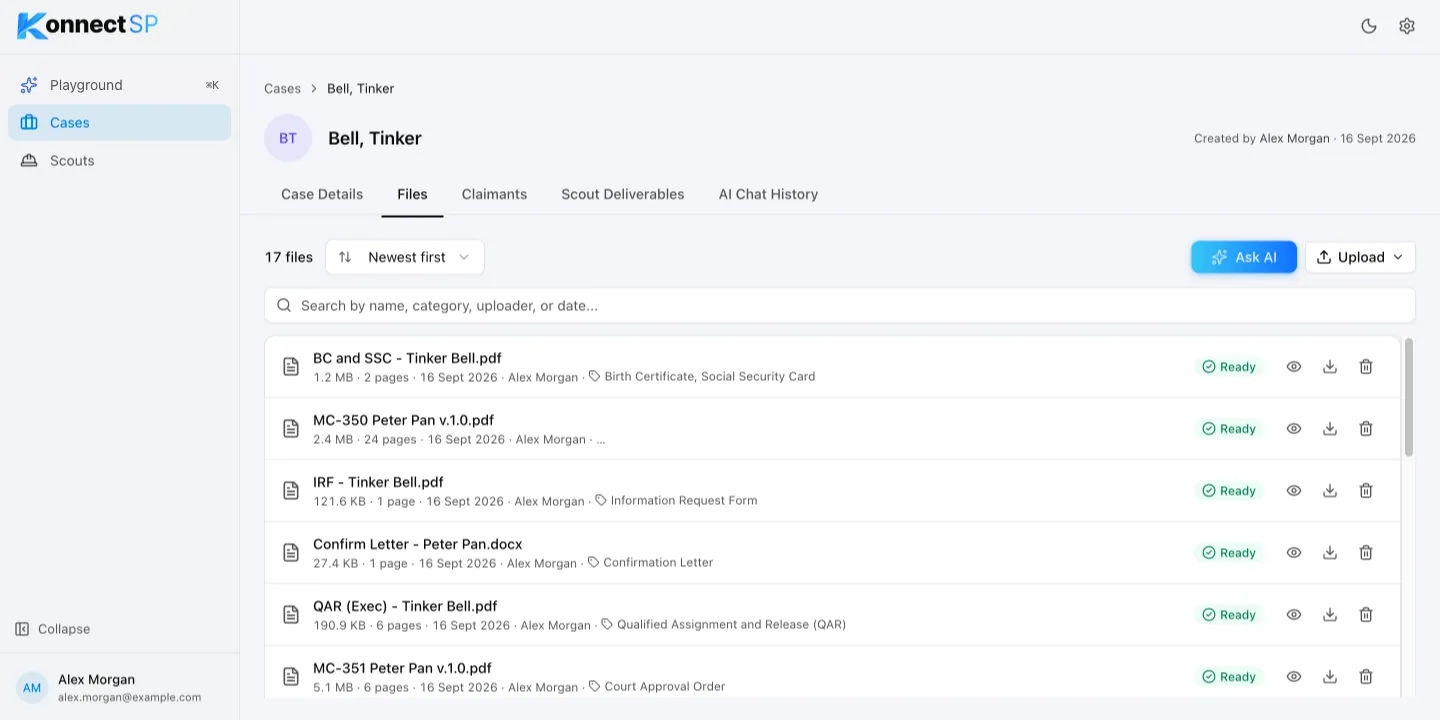1440x720 pixels.
Task: Click Birth Certificate, Social Security Card tag
Action: coord(702,377)
